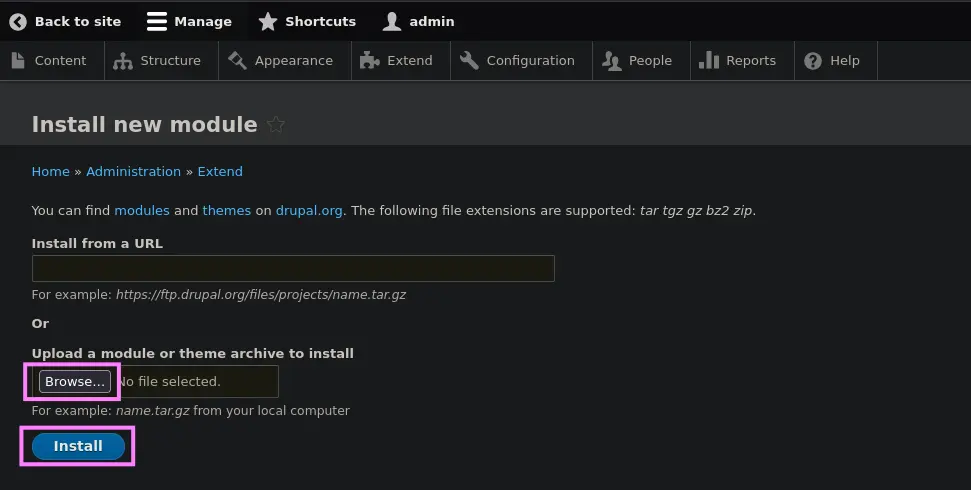Click the Reports bar chart icon

click(709, 60)
